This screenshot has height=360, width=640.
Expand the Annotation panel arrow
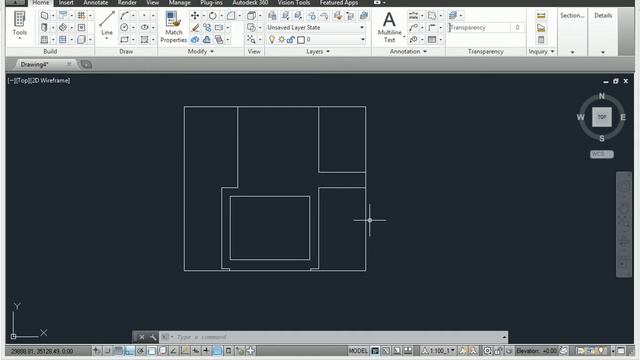point(425,51)
